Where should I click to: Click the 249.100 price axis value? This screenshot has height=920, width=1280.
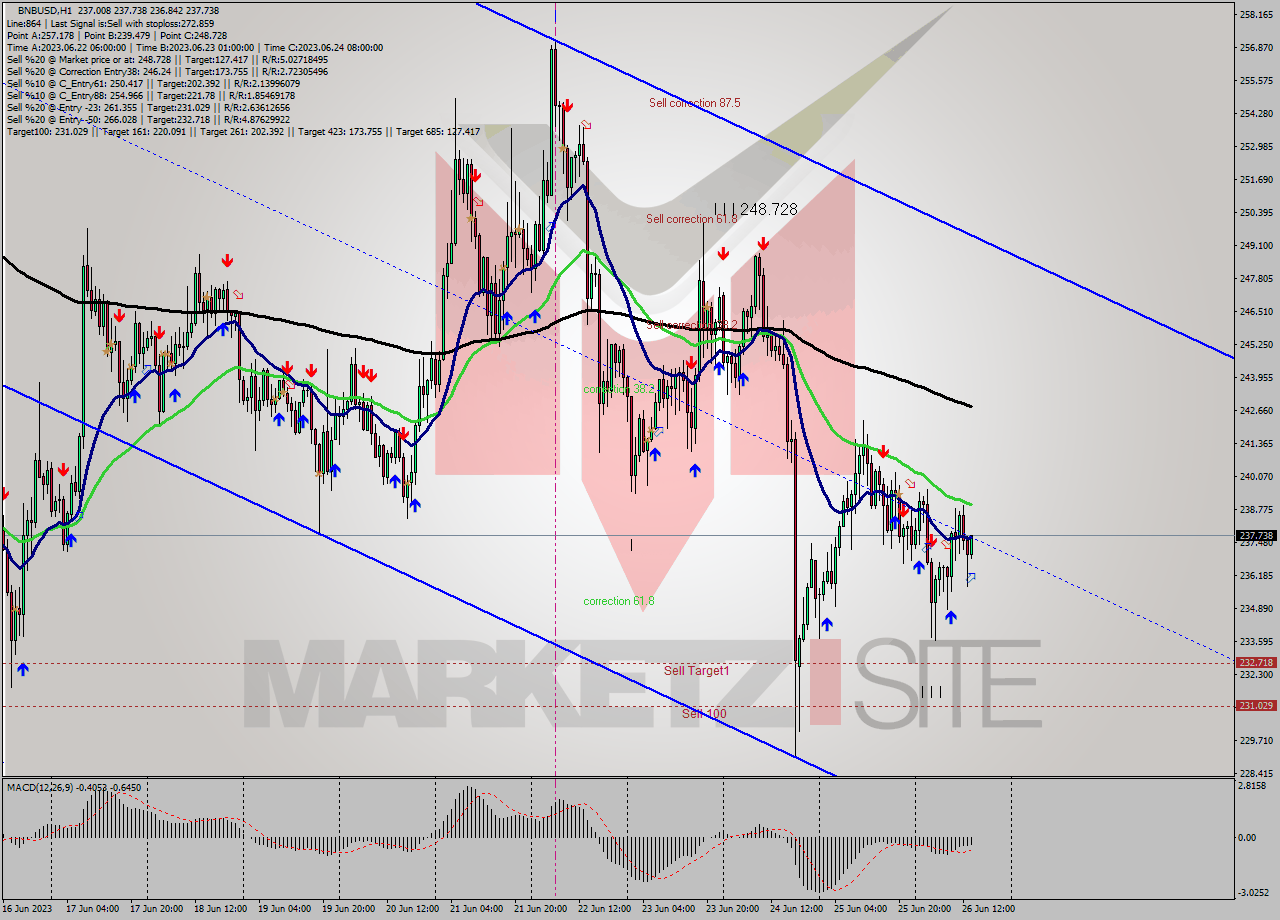coord(1256,245)
